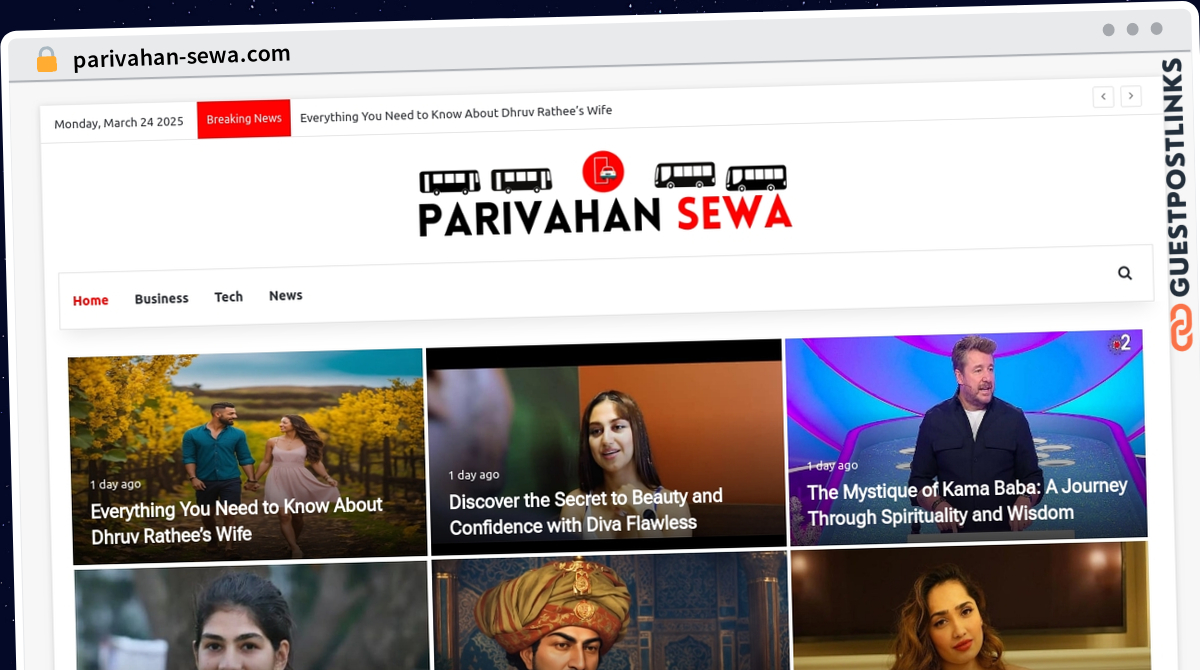Click '1 day ago' on Kama Baba article

pos(832,466)
